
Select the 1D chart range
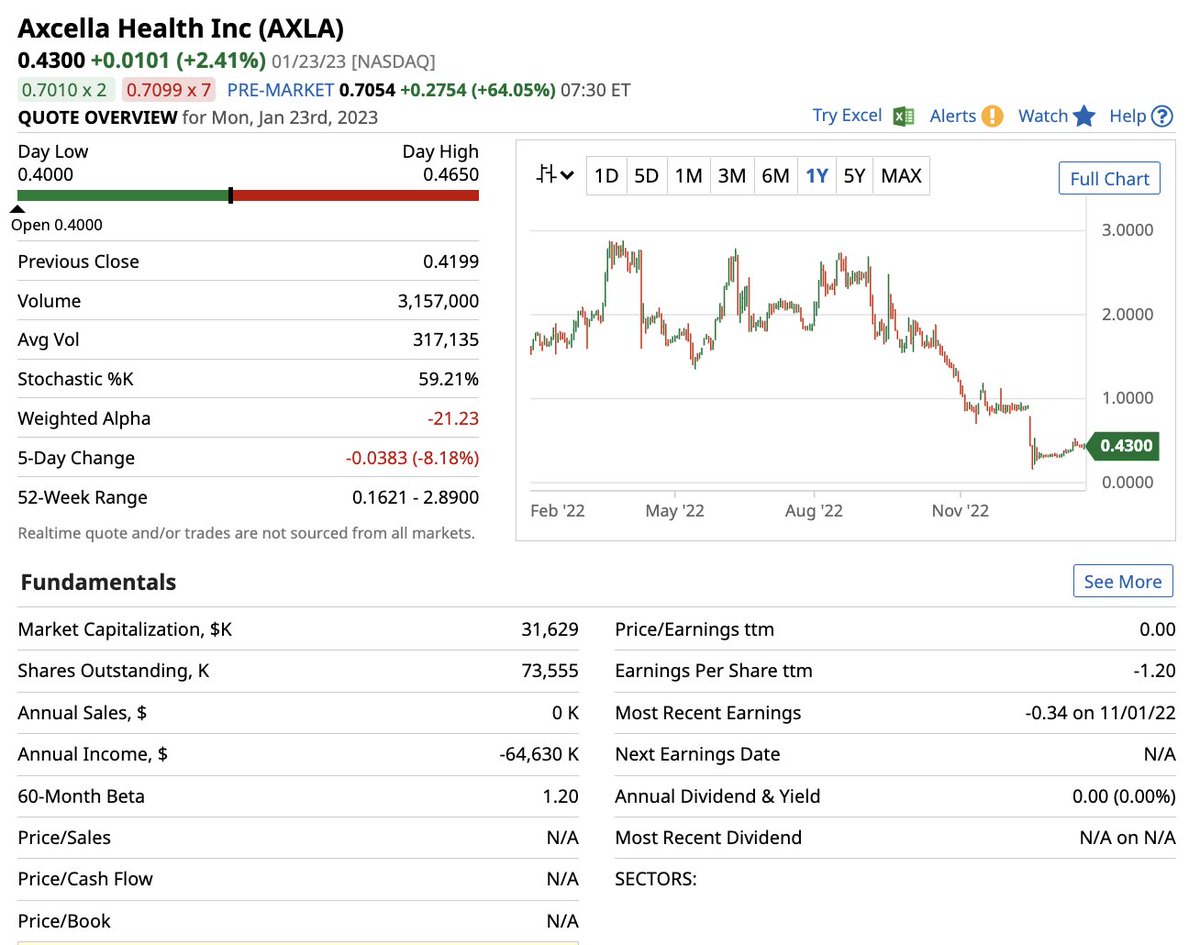pyautogui.click(x=606, y=176)
